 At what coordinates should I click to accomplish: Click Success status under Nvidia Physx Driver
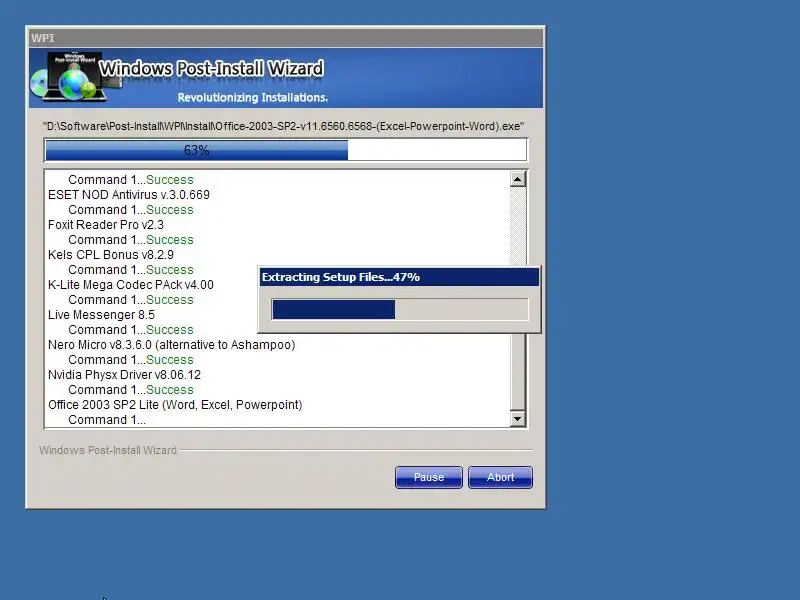[x=170, y=390]
